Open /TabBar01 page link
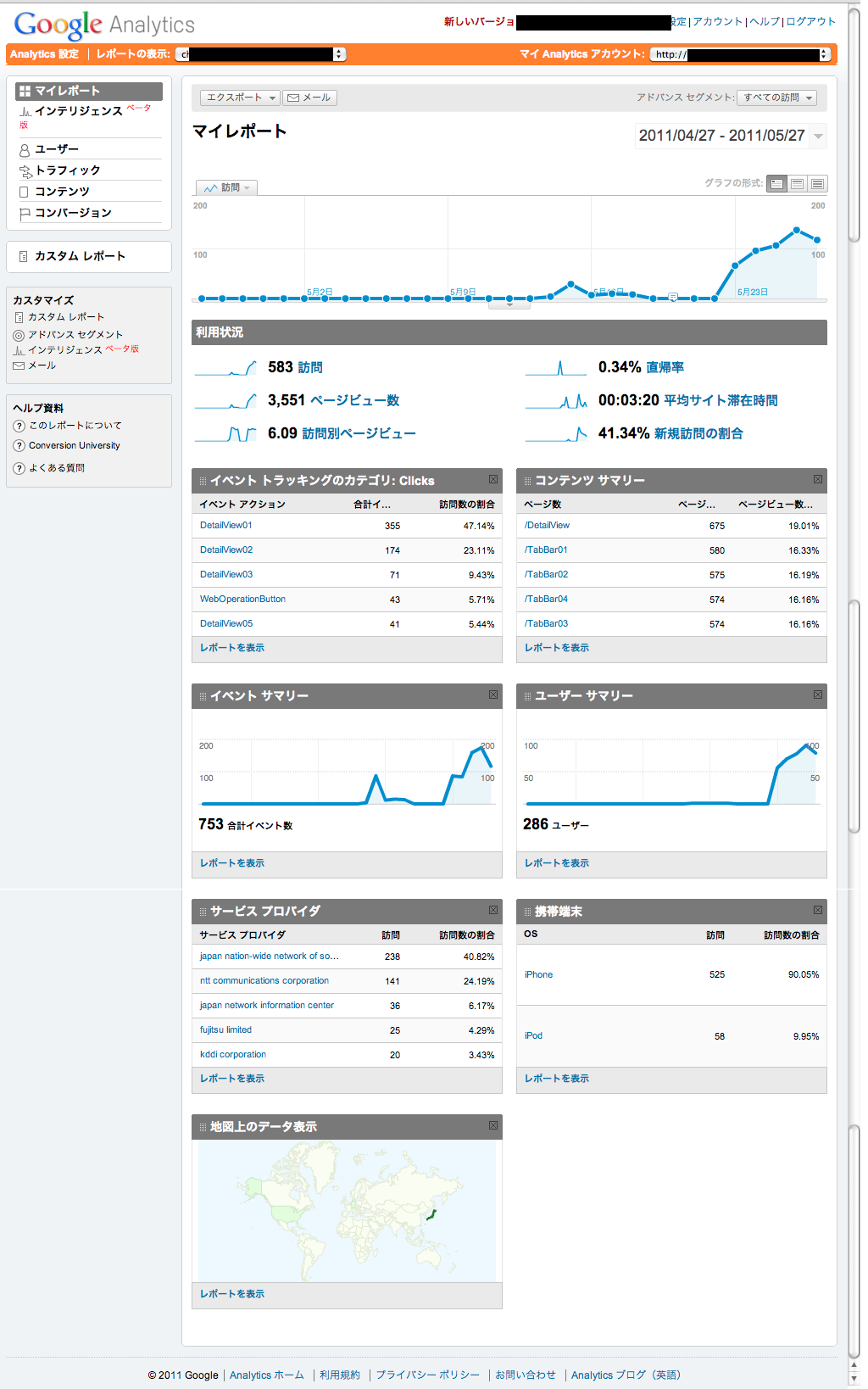 [x=546, y=550]
